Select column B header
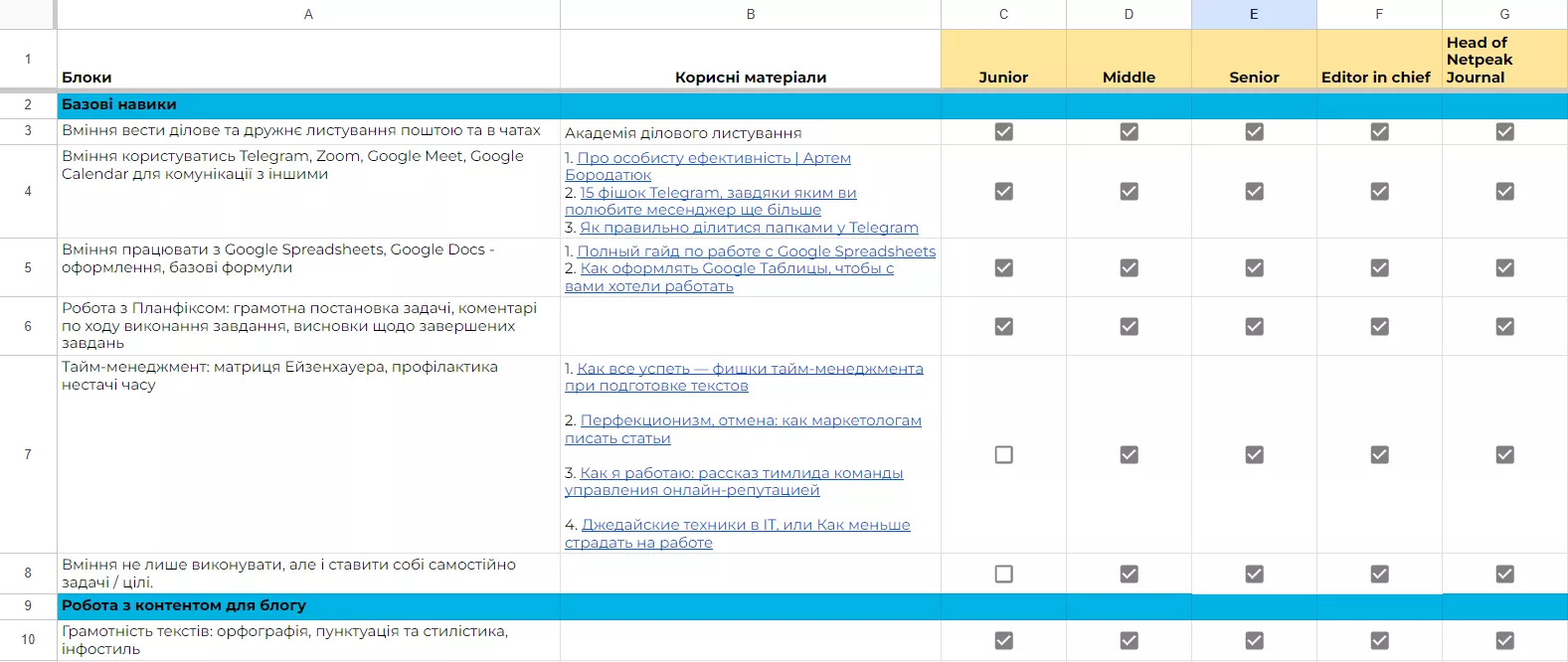Viewport: 1568px width, 662px height. click(751, 14)
